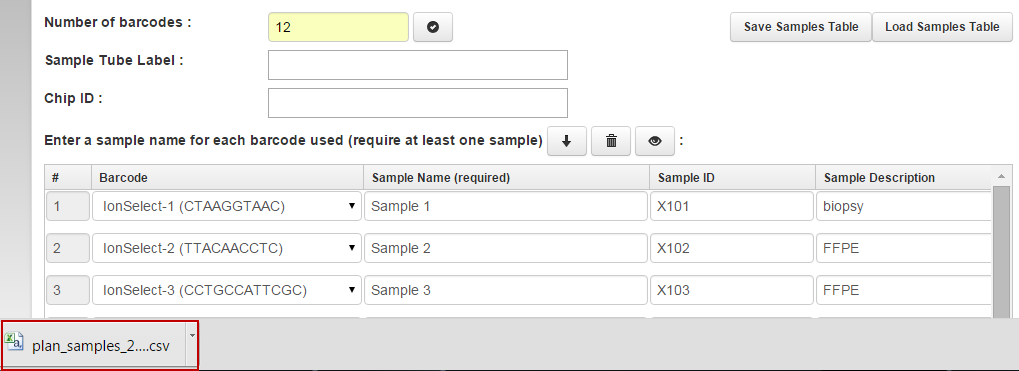Toggle the eye icon column visibility button
Screen dimensions: 1019x371
pyautogui.click(x=654, y=141)
